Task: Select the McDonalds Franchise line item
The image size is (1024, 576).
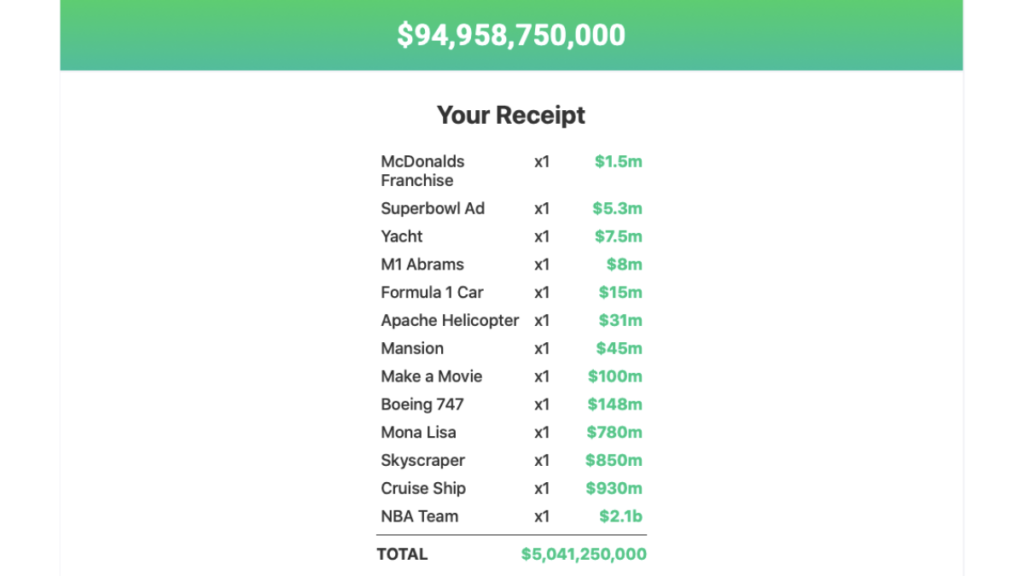Action: [x=421, y=170]
